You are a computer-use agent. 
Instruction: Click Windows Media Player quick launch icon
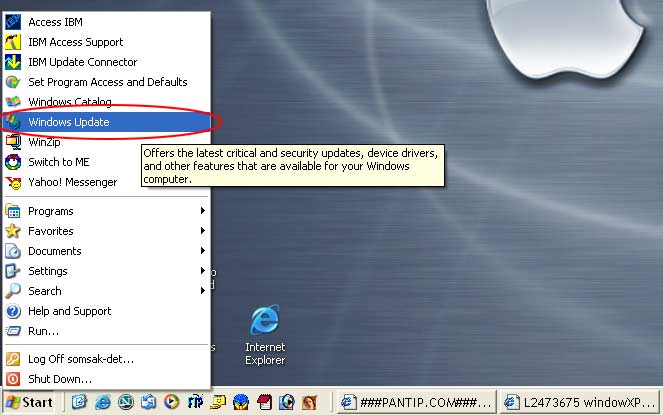point(171,402)
